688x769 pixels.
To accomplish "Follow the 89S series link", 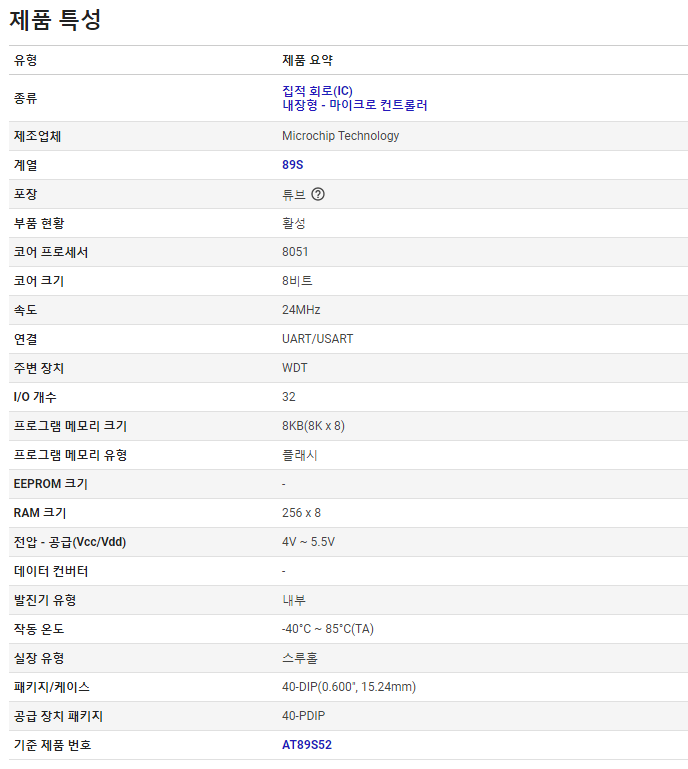I will pyautogui.click(x=293, y=165).
